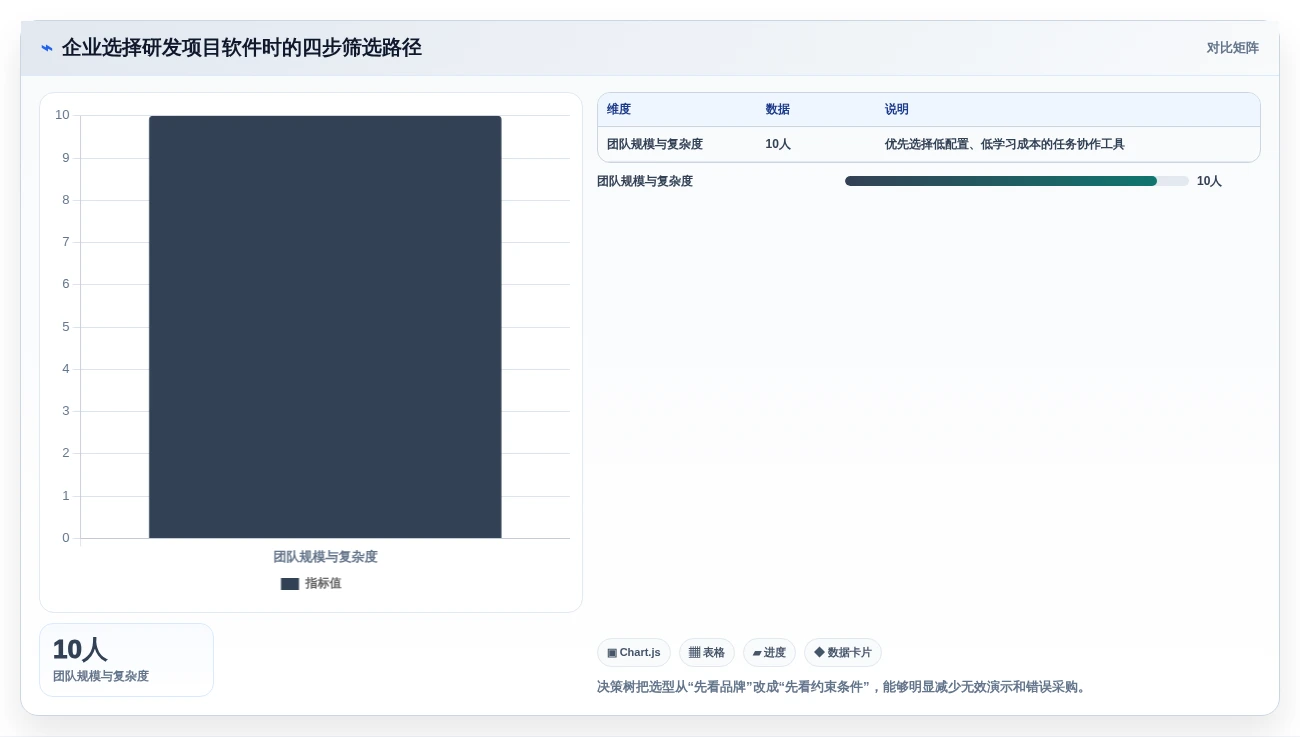Click the 数据卡片 tag chip

[843, 653]
